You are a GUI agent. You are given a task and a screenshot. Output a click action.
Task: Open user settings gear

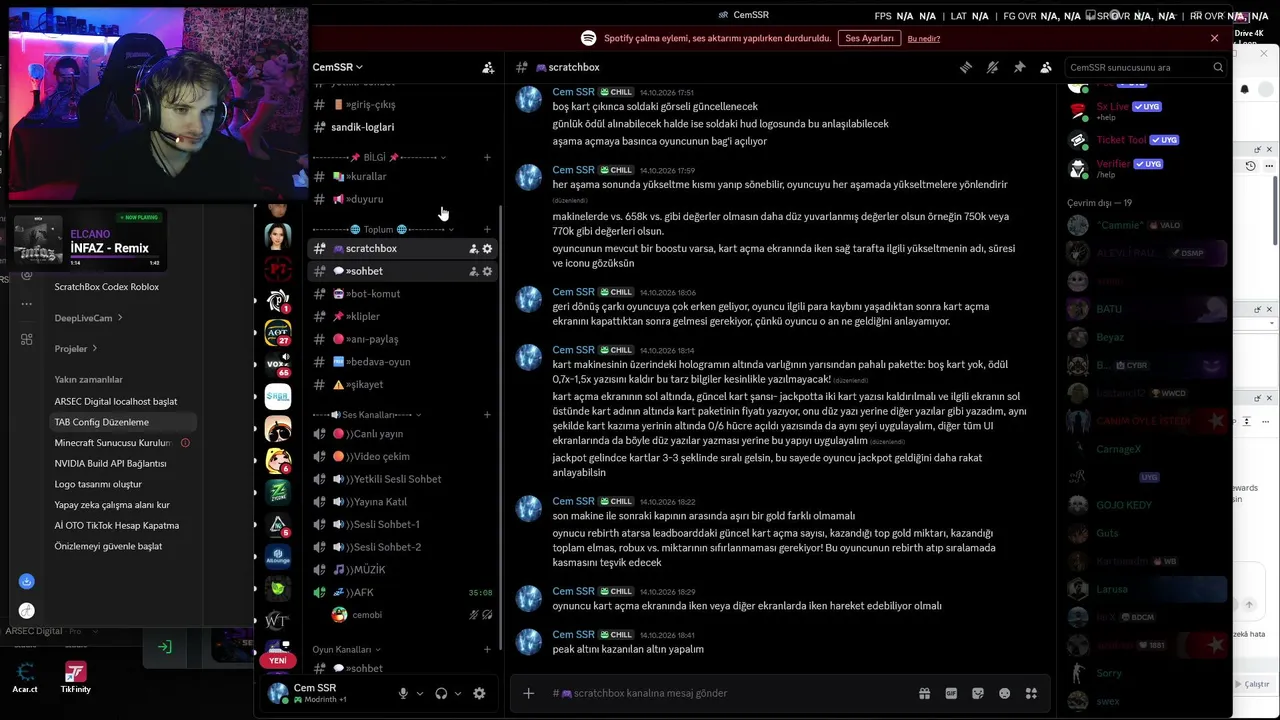pos(479,693)
